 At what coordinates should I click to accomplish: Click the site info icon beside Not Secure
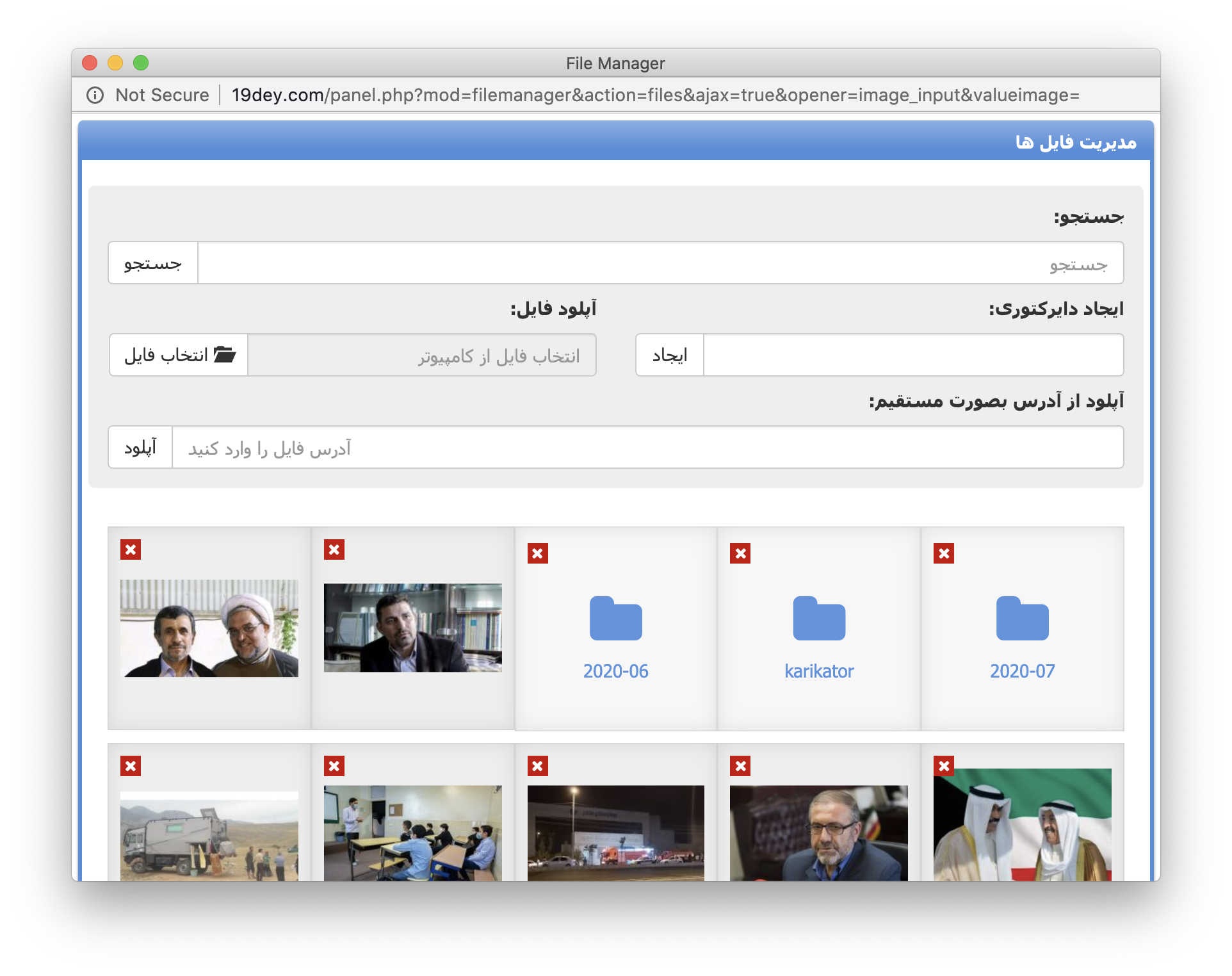(95, 95)
